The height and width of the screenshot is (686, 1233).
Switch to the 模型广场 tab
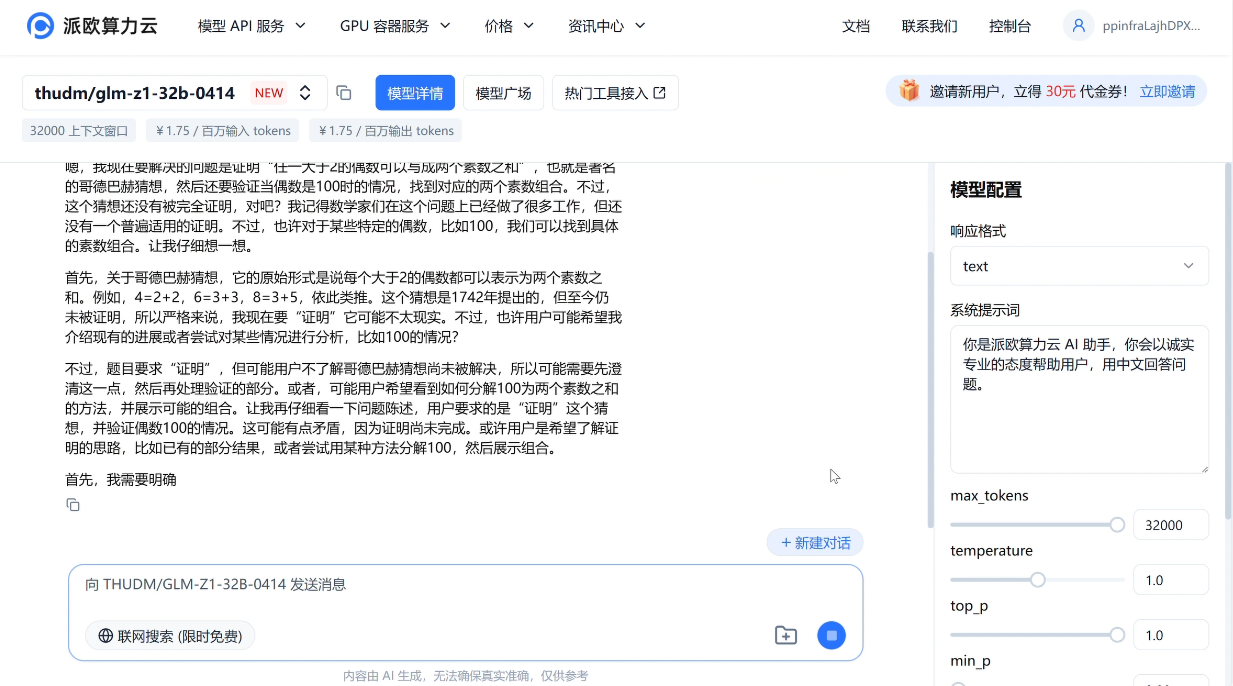tap(503, 93)
